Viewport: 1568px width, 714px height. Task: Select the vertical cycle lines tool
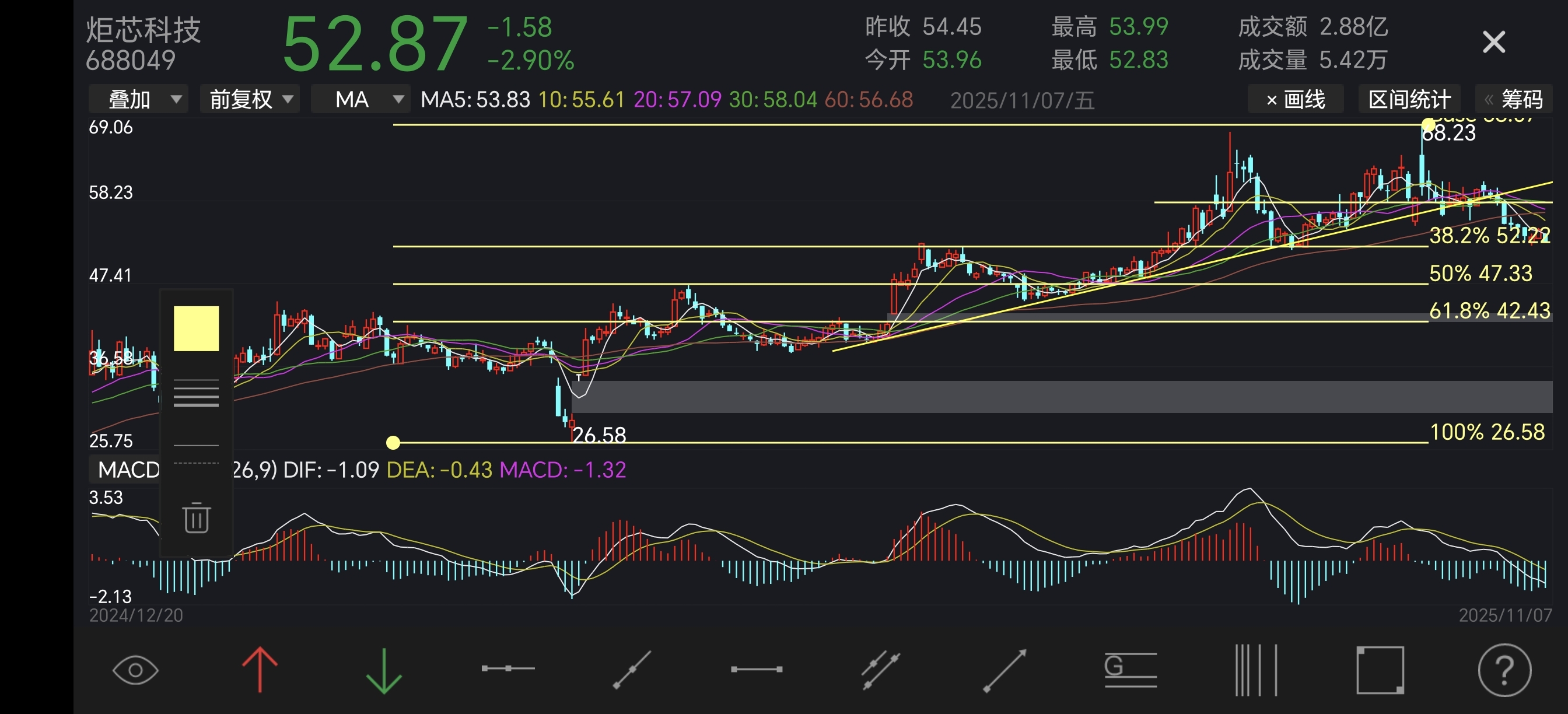1255,670
